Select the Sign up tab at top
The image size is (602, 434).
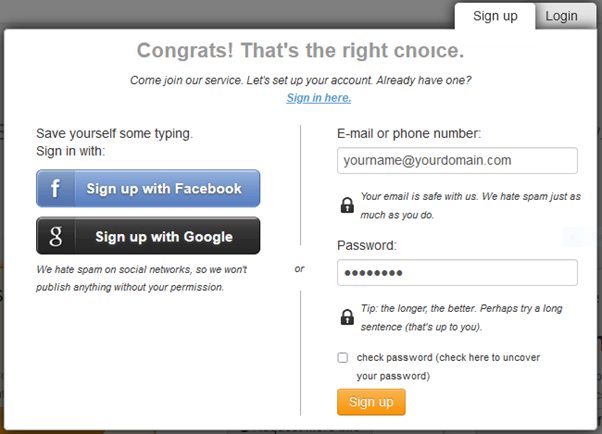(495, 16)
